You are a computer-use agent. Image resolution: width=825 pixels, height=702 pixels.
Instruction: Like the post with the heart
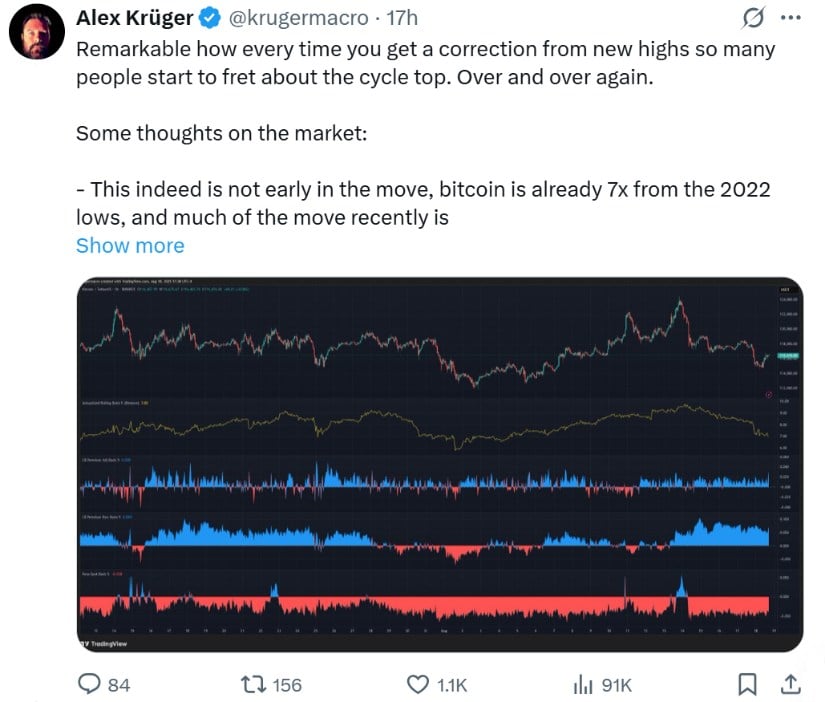point(418,685)
